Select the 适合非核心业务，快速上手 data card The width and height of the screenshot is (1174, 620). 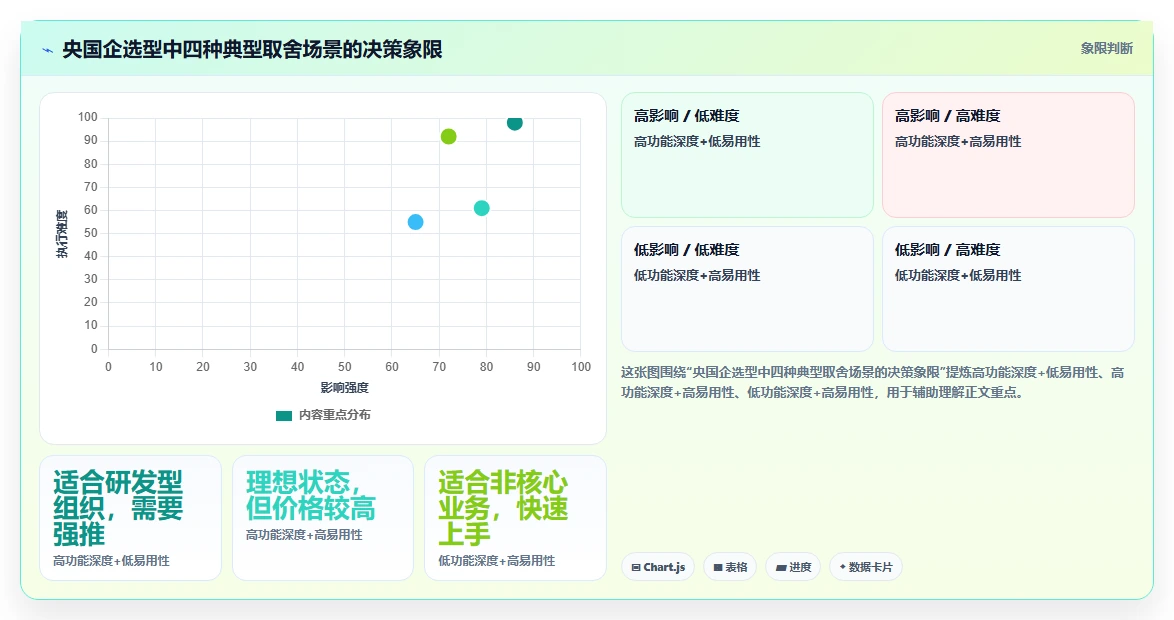[515, 518]
